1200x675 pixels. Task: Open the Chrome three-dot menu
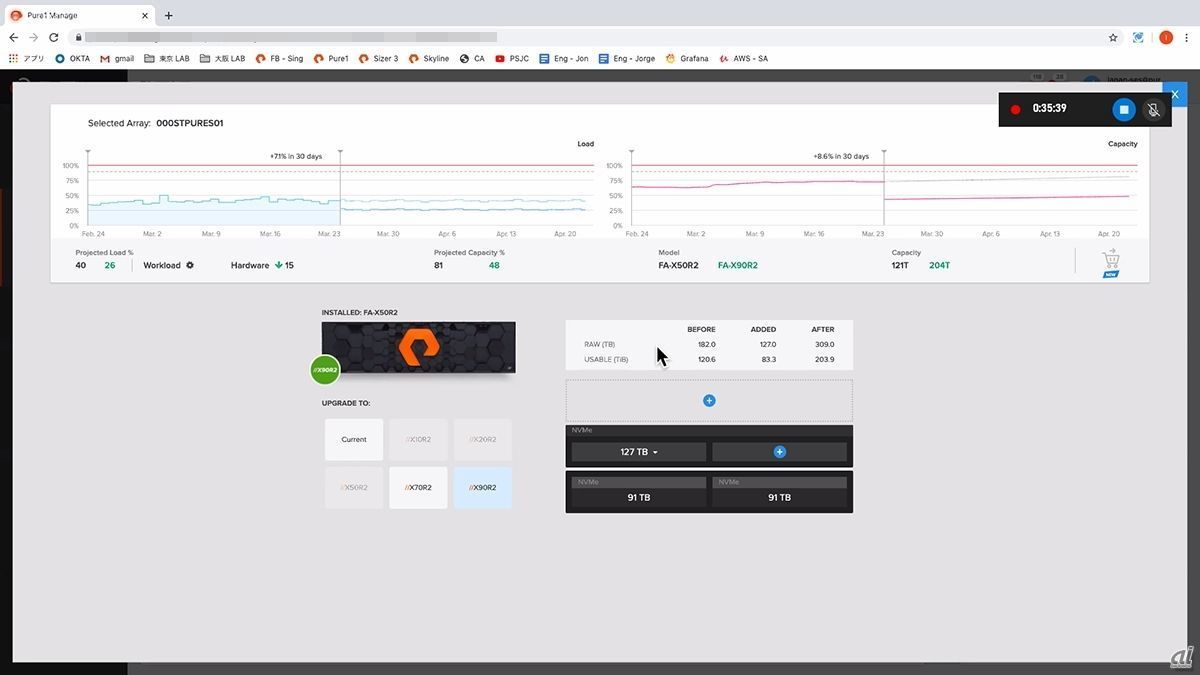(x=1188, y=38)
